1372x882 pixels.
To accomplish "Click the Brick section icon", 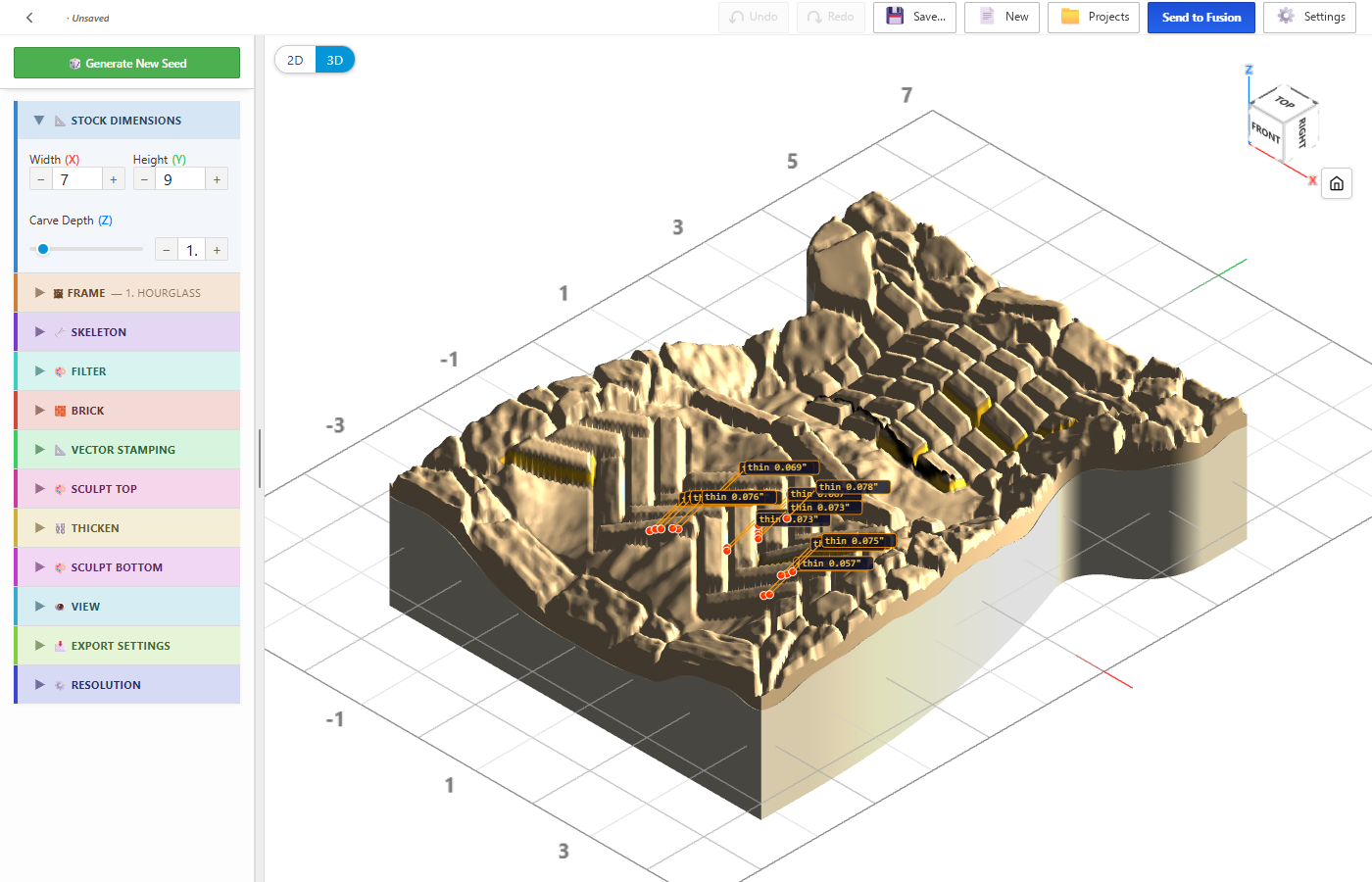I will [60, 411].
